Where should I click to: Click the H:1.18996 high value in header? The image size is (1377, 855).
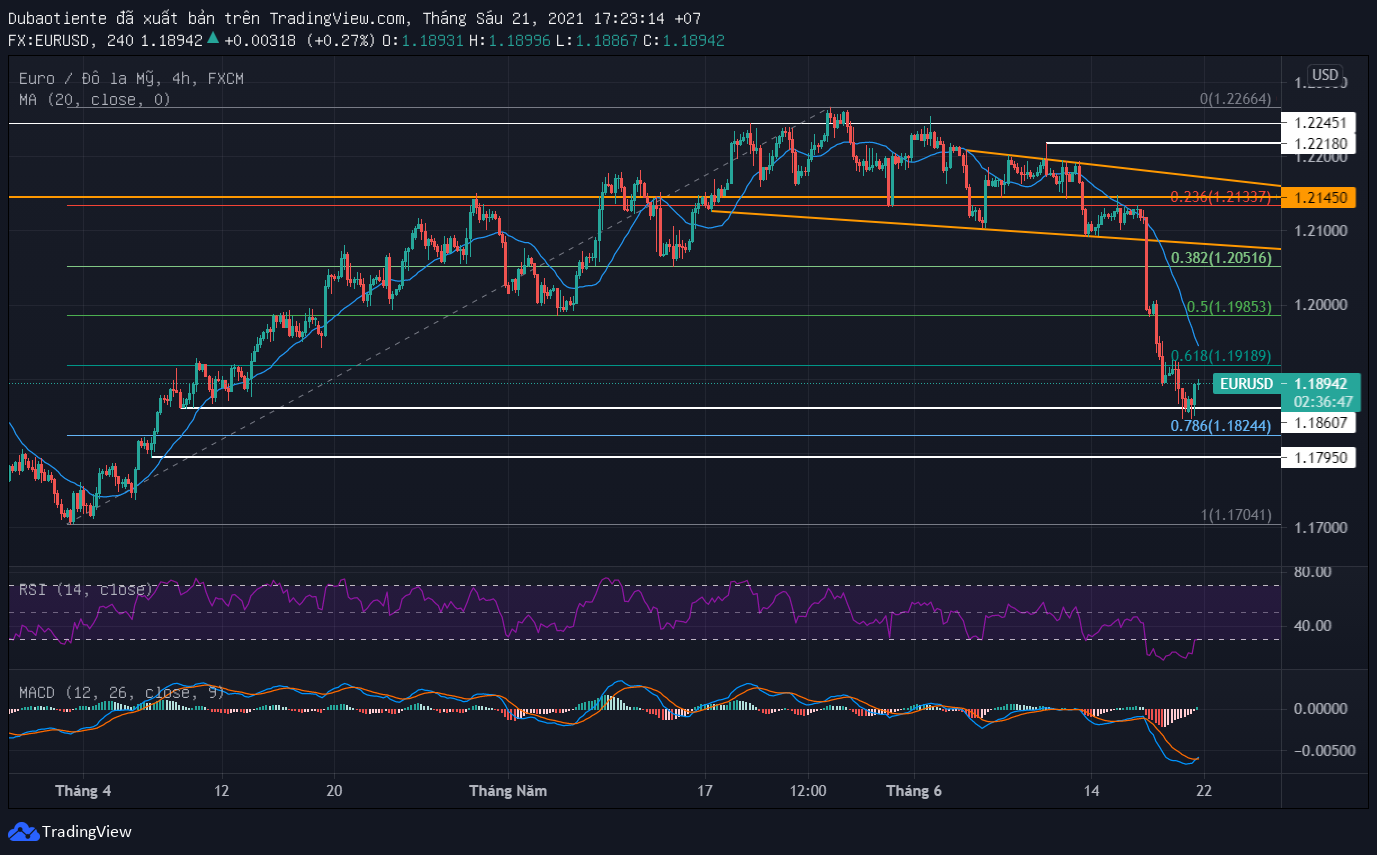[x=510, y=40]
